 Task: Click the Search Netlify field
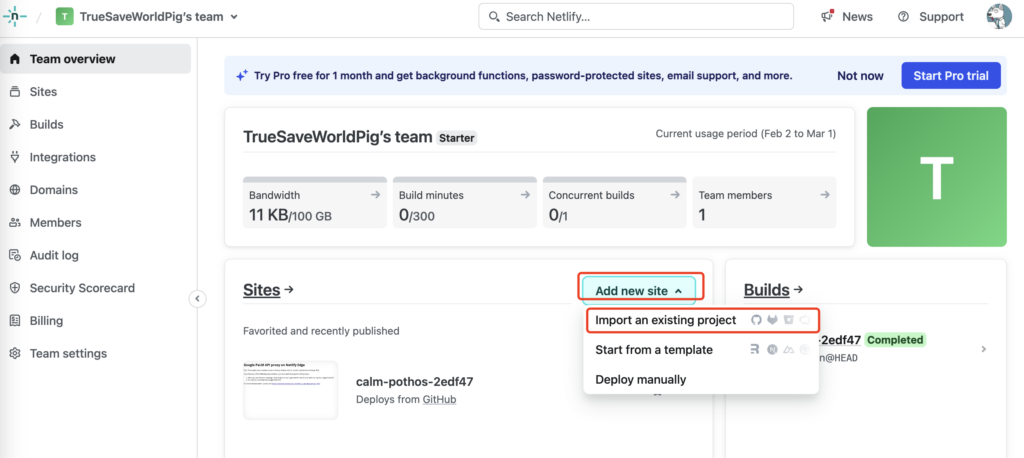coord(636,17)
